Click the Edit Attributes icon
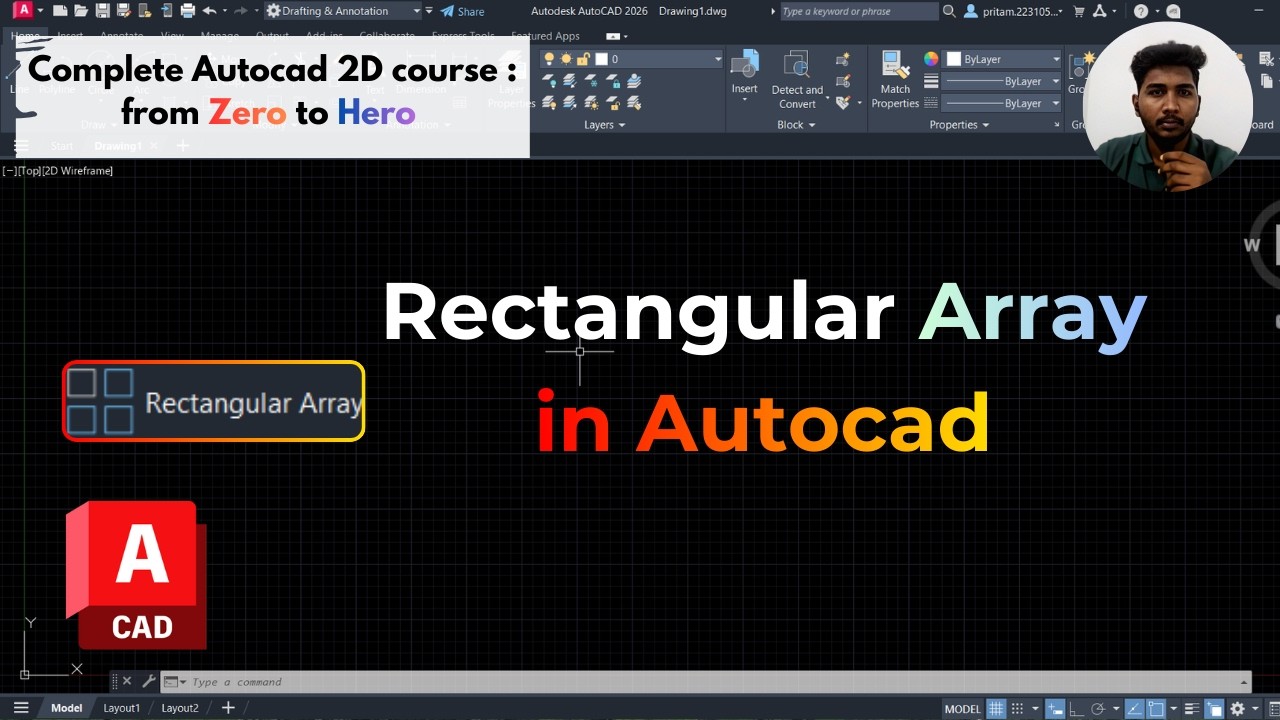Image resolution: width=1280 pixels, height=720 pixels. 843,103
